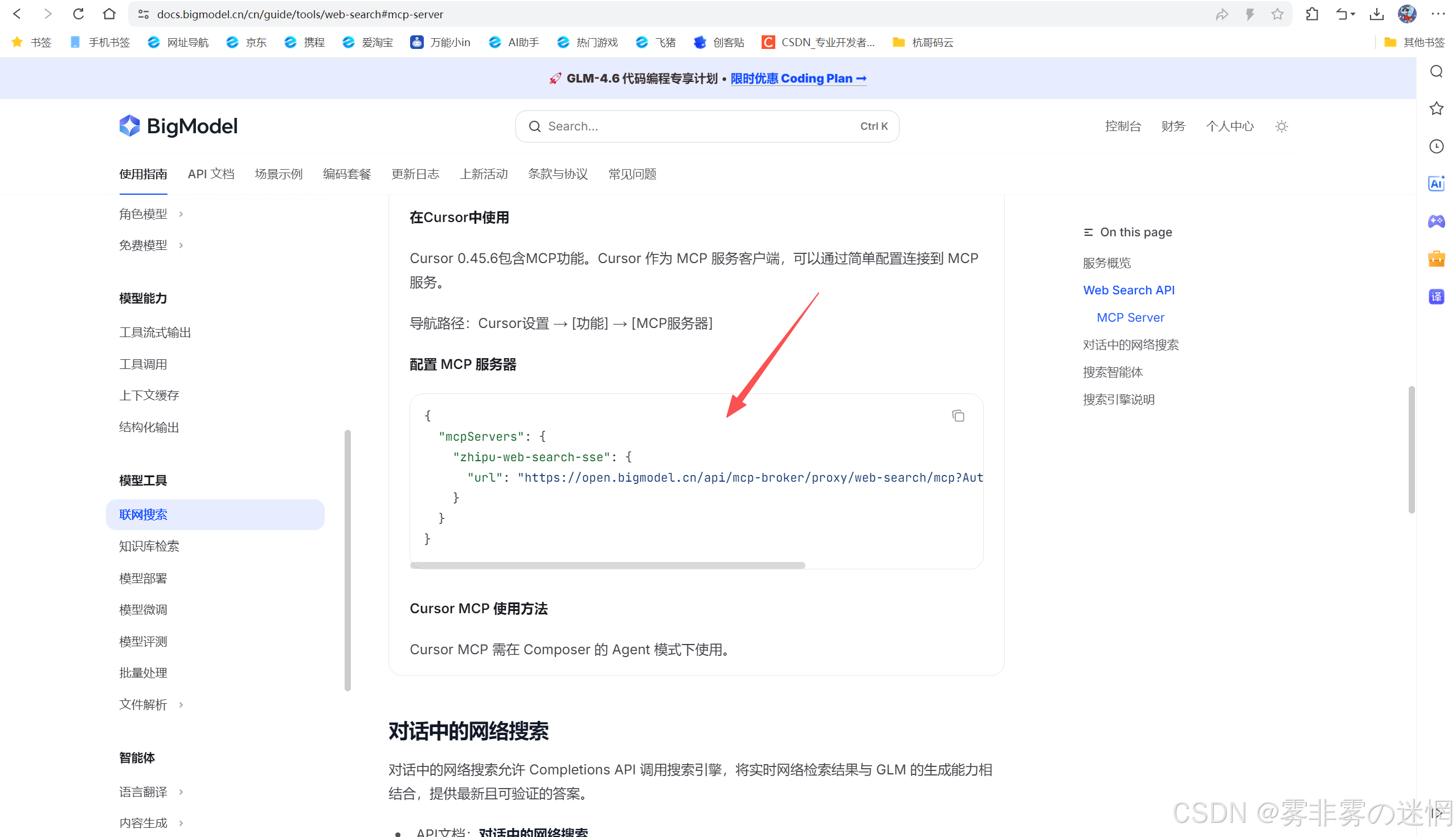Click the BigModel logo
Screen dimensions: 1456x837
[x=178, y=126]
